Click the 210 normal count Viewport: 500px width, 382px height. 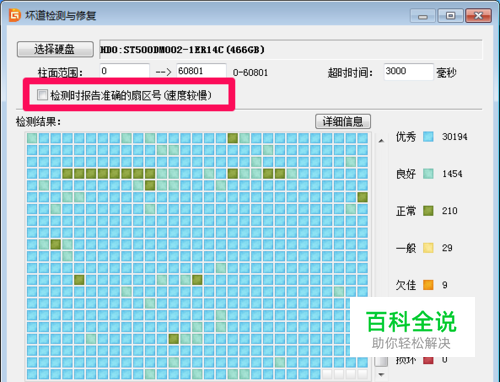[x=449, y=211]
